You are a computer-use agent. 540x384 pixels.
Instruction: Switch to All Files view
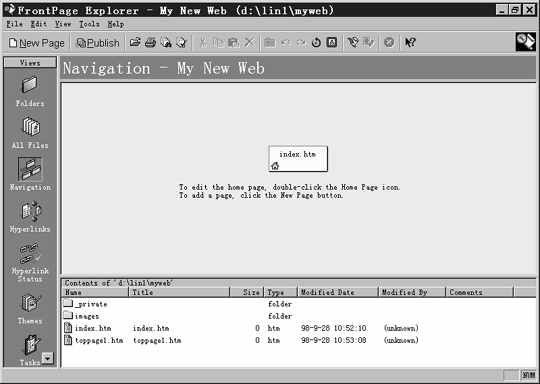click(x=30, y=133)
